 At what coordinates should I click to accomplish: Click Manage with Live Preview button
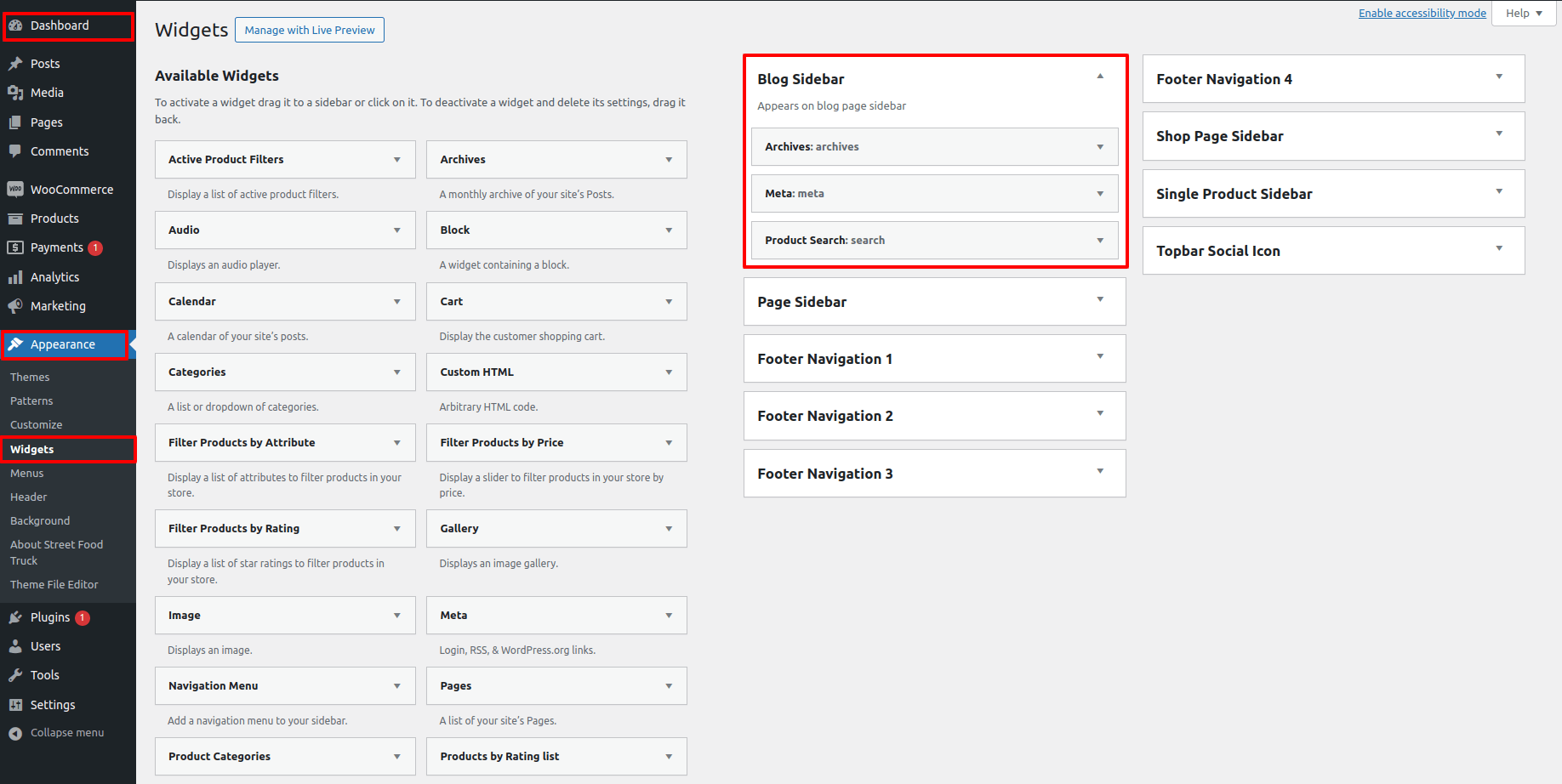coord(310,30)
